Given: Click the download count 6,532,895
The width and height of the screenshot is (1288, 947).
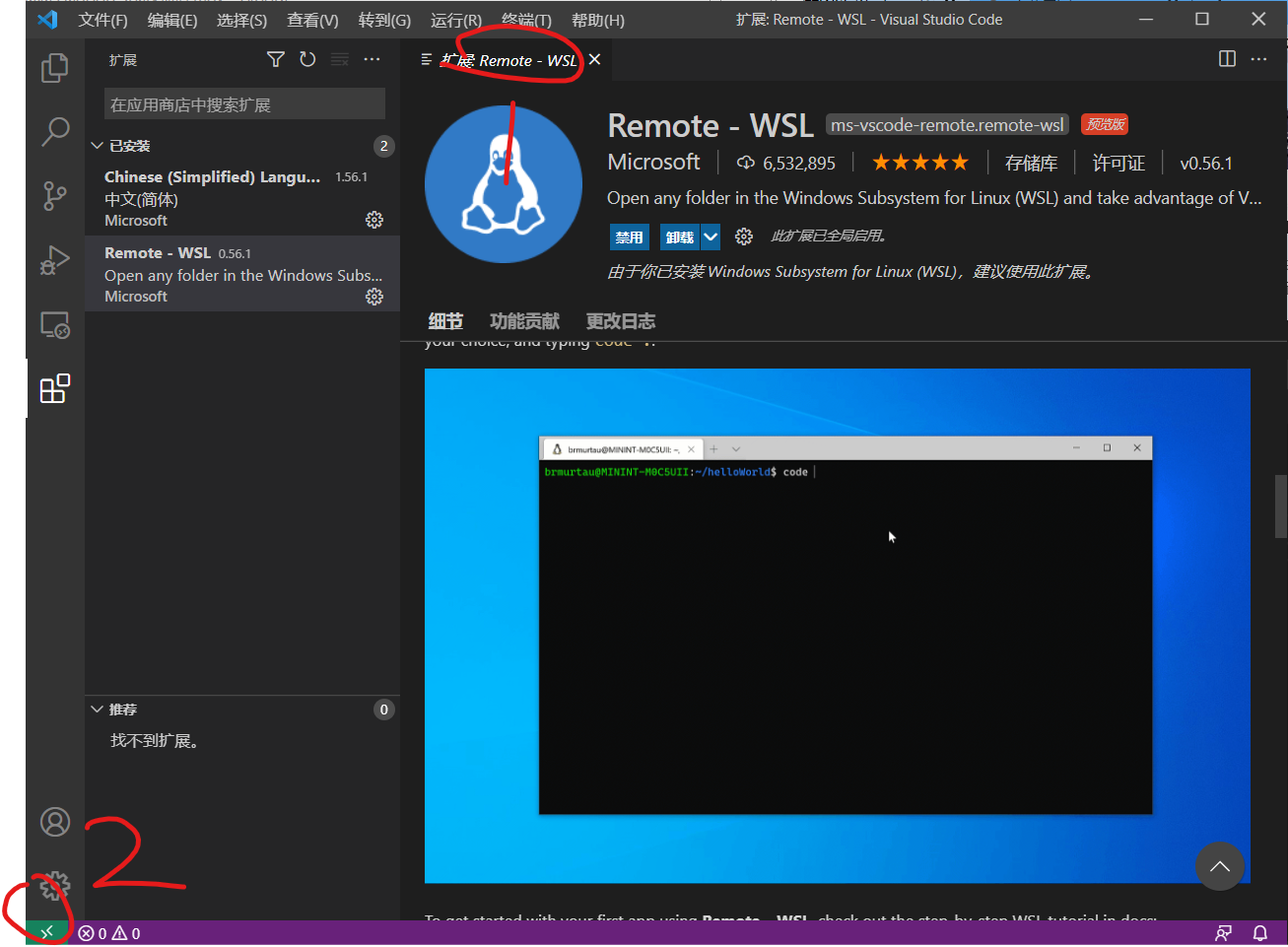Looking at the screenshot, I should click(786, 164).
